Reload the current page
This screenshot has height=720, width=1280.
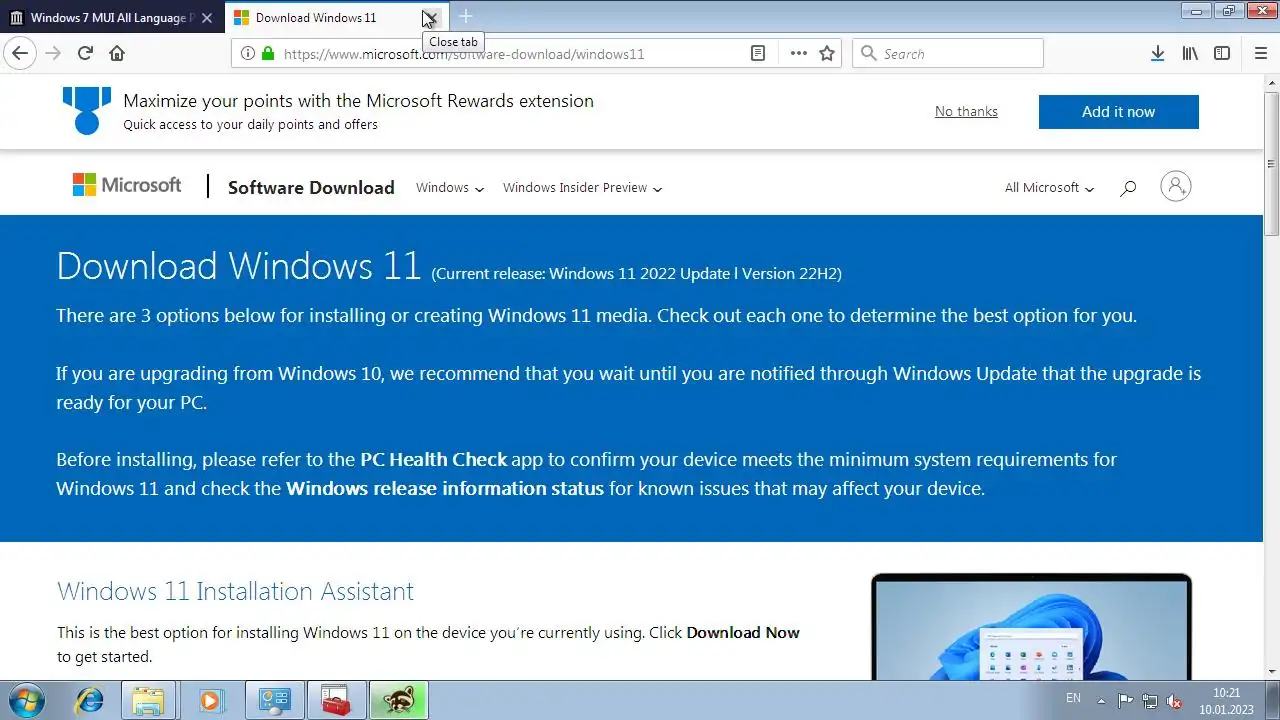(85, 53)
